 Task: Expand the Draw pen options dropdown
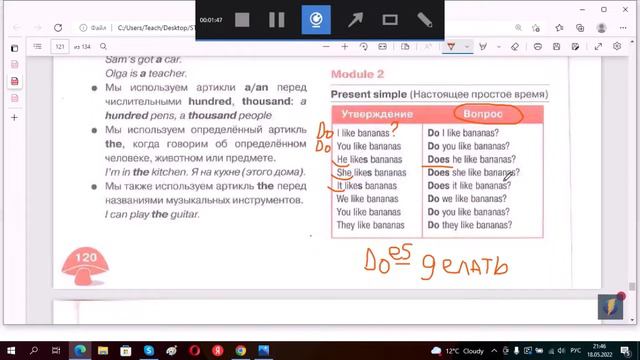[467, 47]
